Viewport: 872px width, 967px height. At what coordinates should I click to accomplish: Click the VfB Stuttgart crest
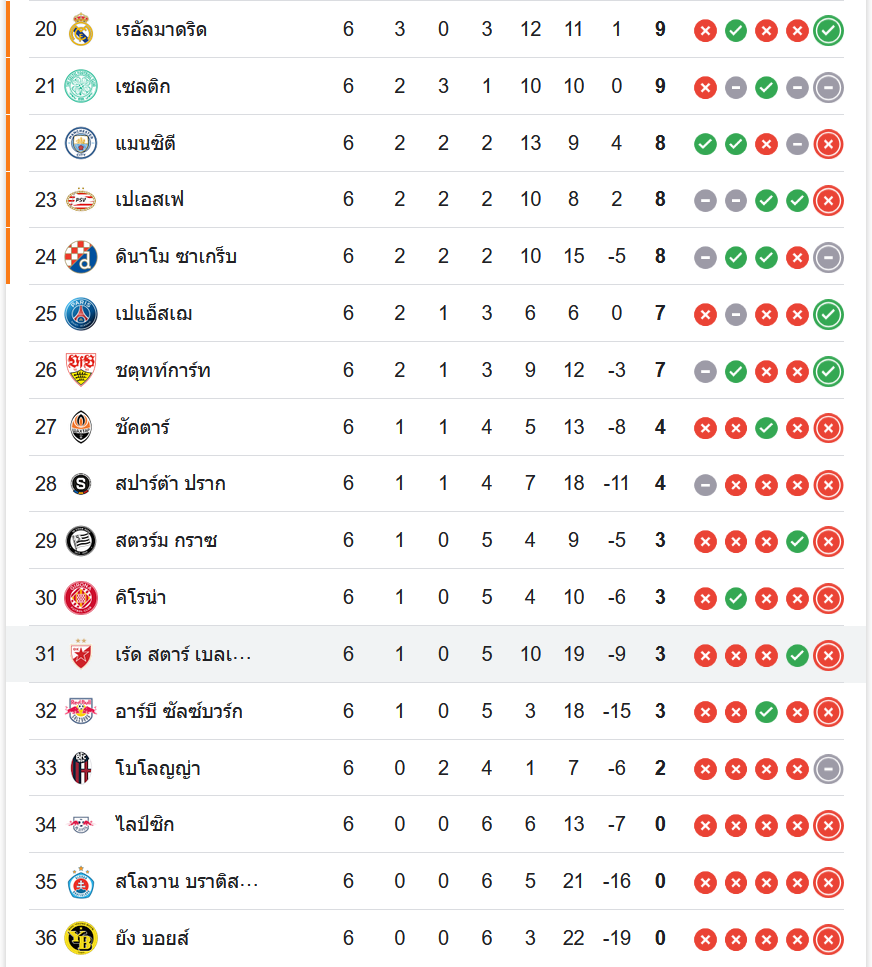coord(80,371)
